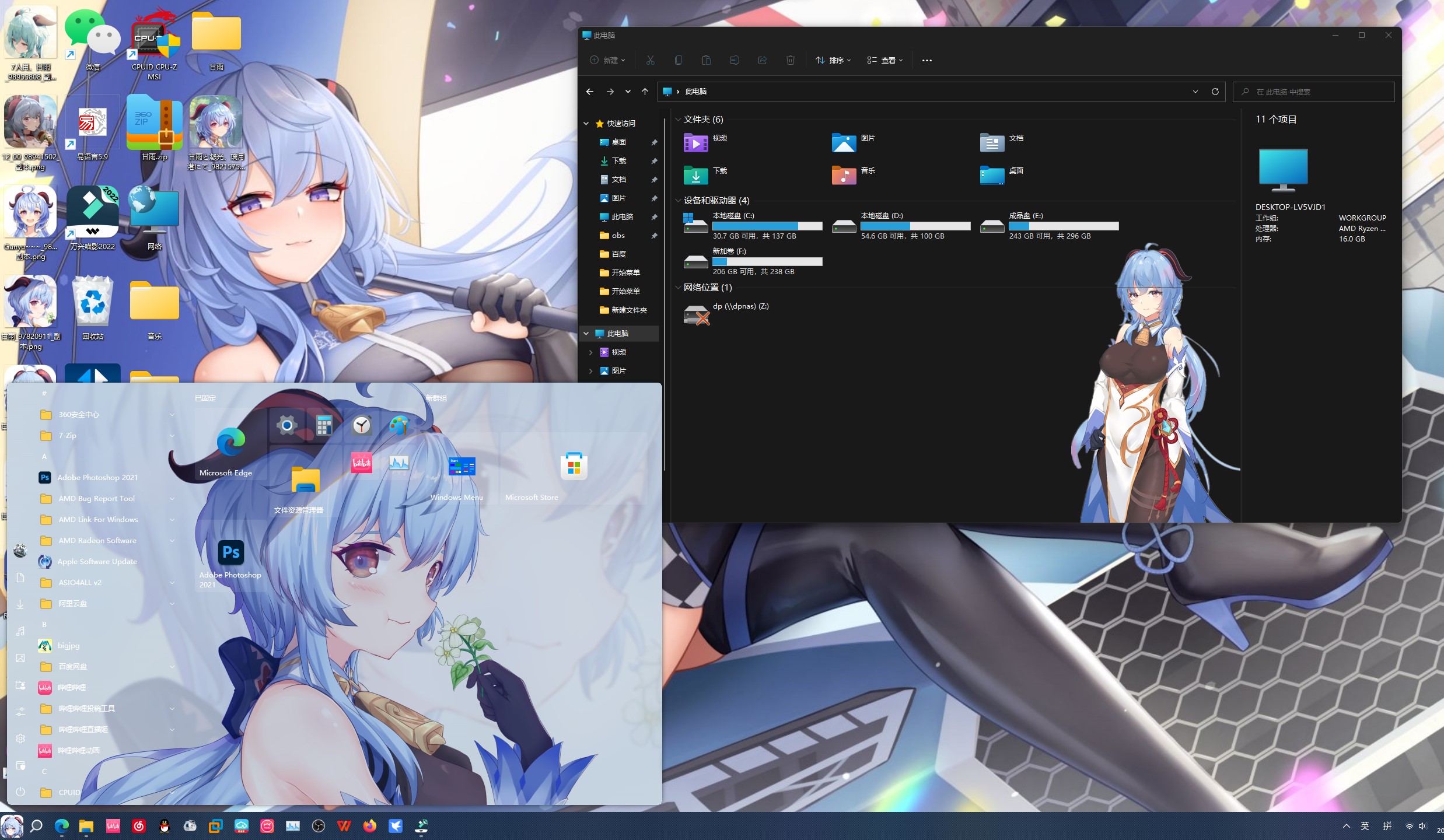Collapse the 设备和驱动器 group
The height and width of the screenshot is (840, 1444).
(x=678, y=201)
